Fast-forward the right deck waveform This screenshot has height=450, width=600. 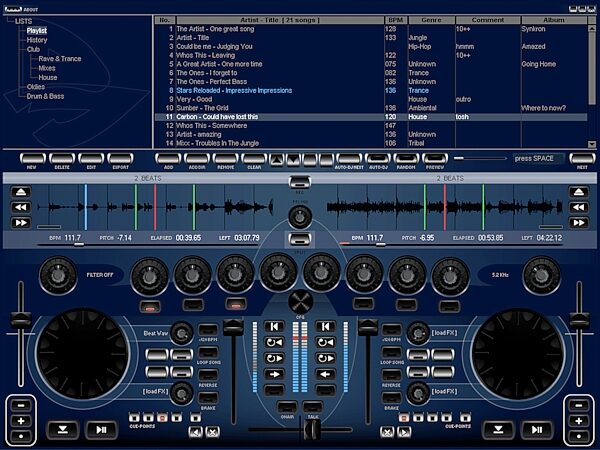point(579,223)
